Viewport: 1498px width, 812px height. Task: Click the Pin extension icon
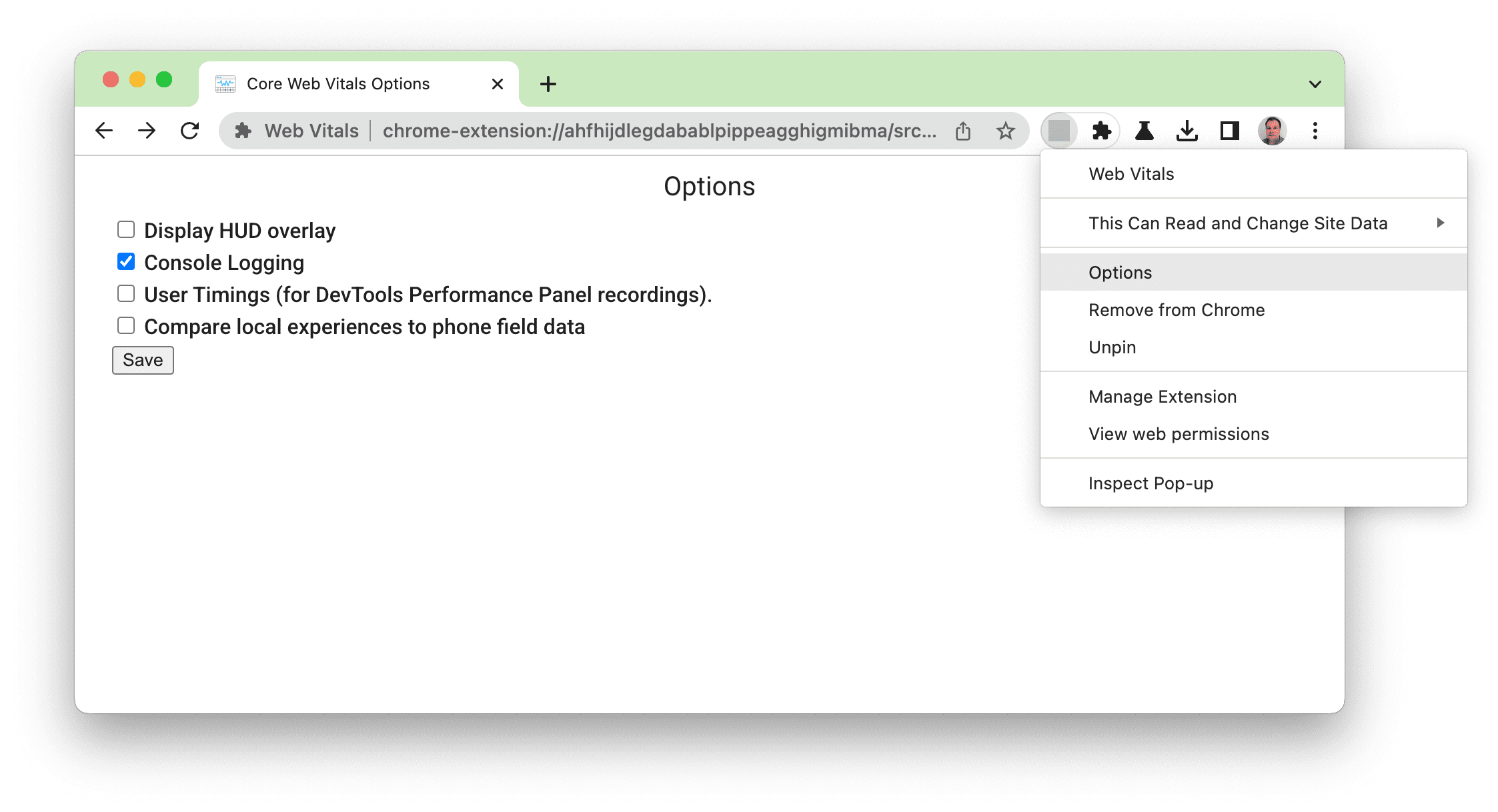pos(1112,347)
